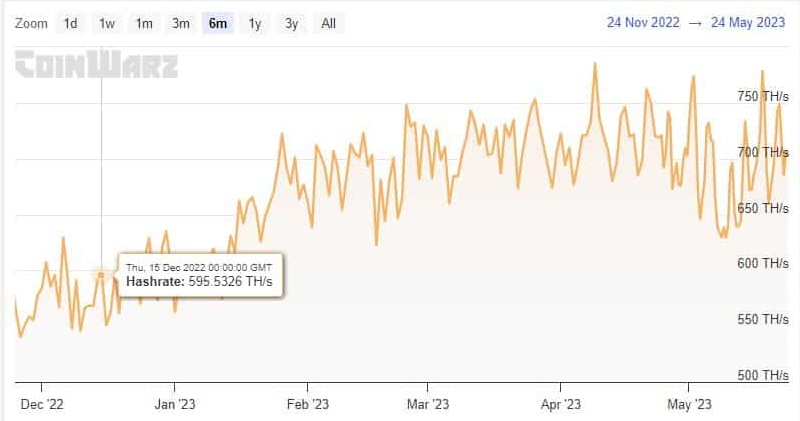Screen dimensions: 800x421
Task: Click the CoinWarz watermark logo
Action: click(x=96, y=66)
